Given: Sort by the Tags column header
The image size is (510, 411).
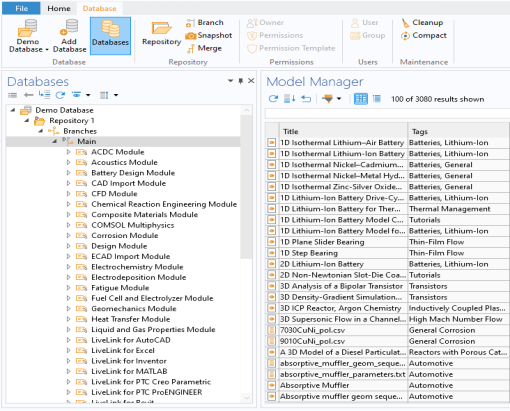Looking at the screenshot, I should tap(459, 131).
